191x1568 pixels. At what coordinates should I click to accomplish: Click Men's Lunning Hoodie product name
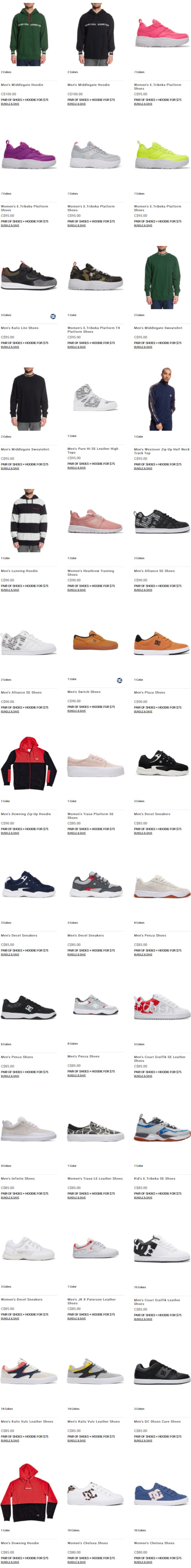pos(19,571)
